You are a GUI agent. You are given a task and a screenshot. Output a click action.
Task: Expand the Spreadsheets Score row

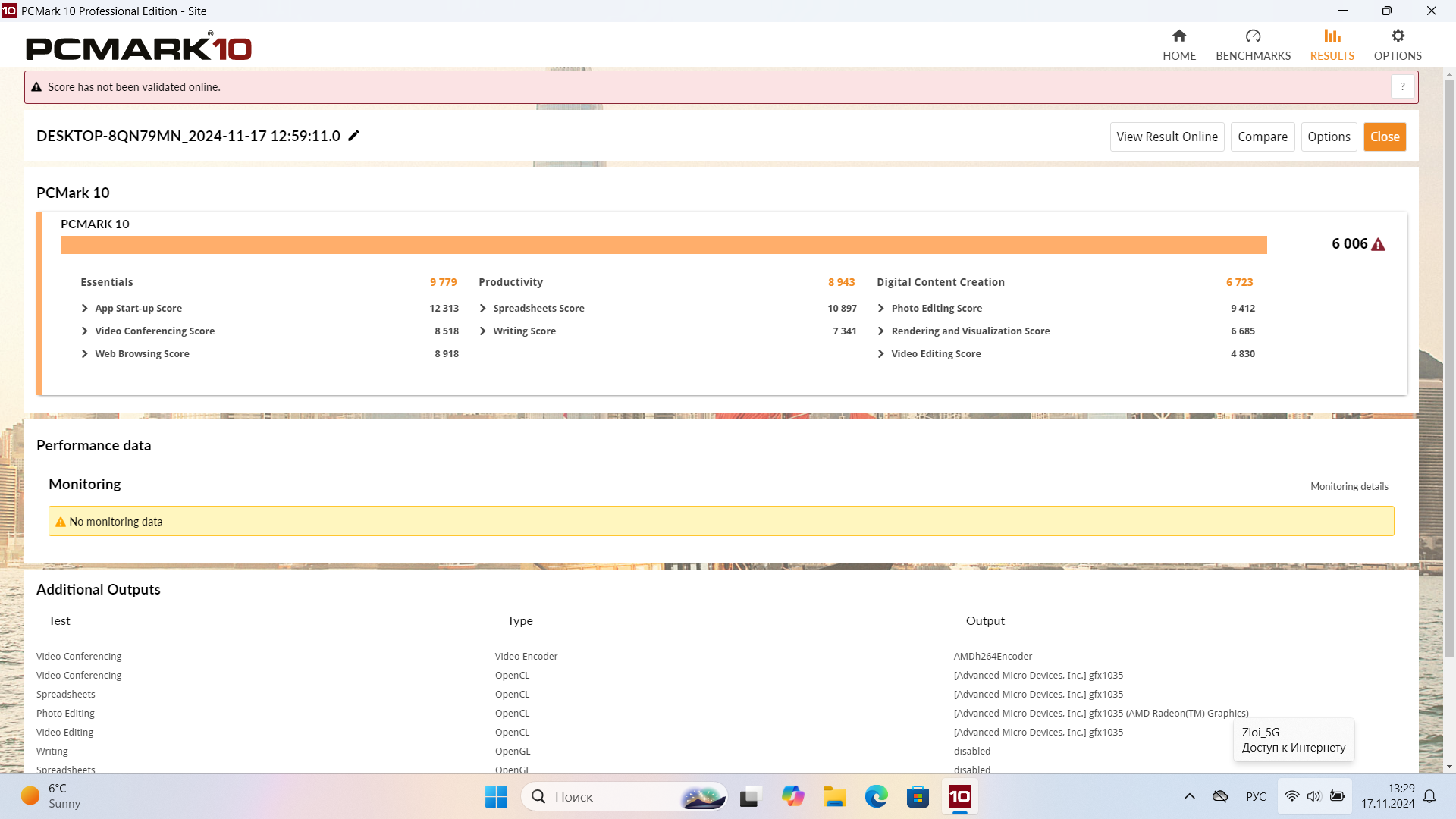click(x=483, y=309)
